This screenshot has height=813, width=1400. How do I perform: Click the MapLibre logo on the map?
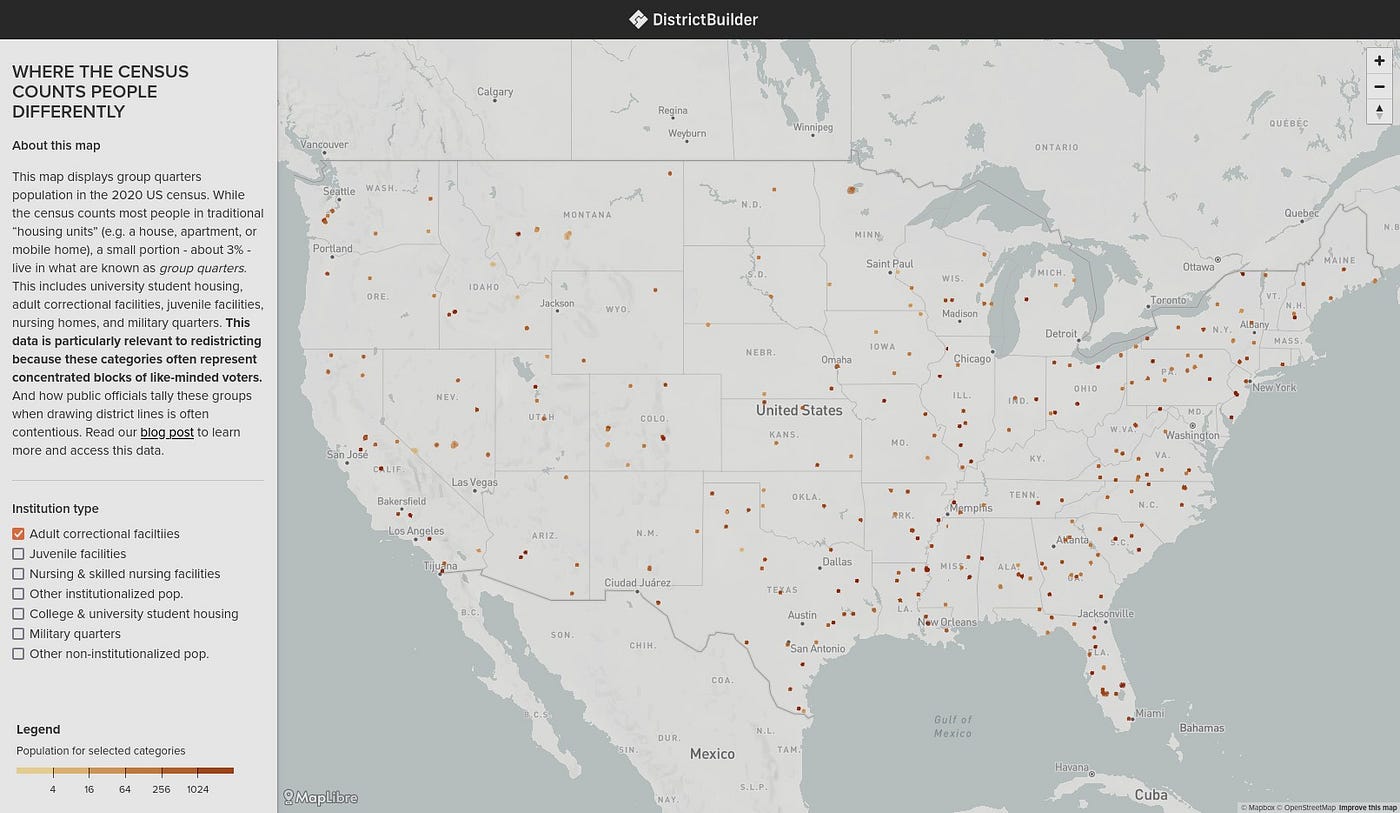(x=320, y=797)
